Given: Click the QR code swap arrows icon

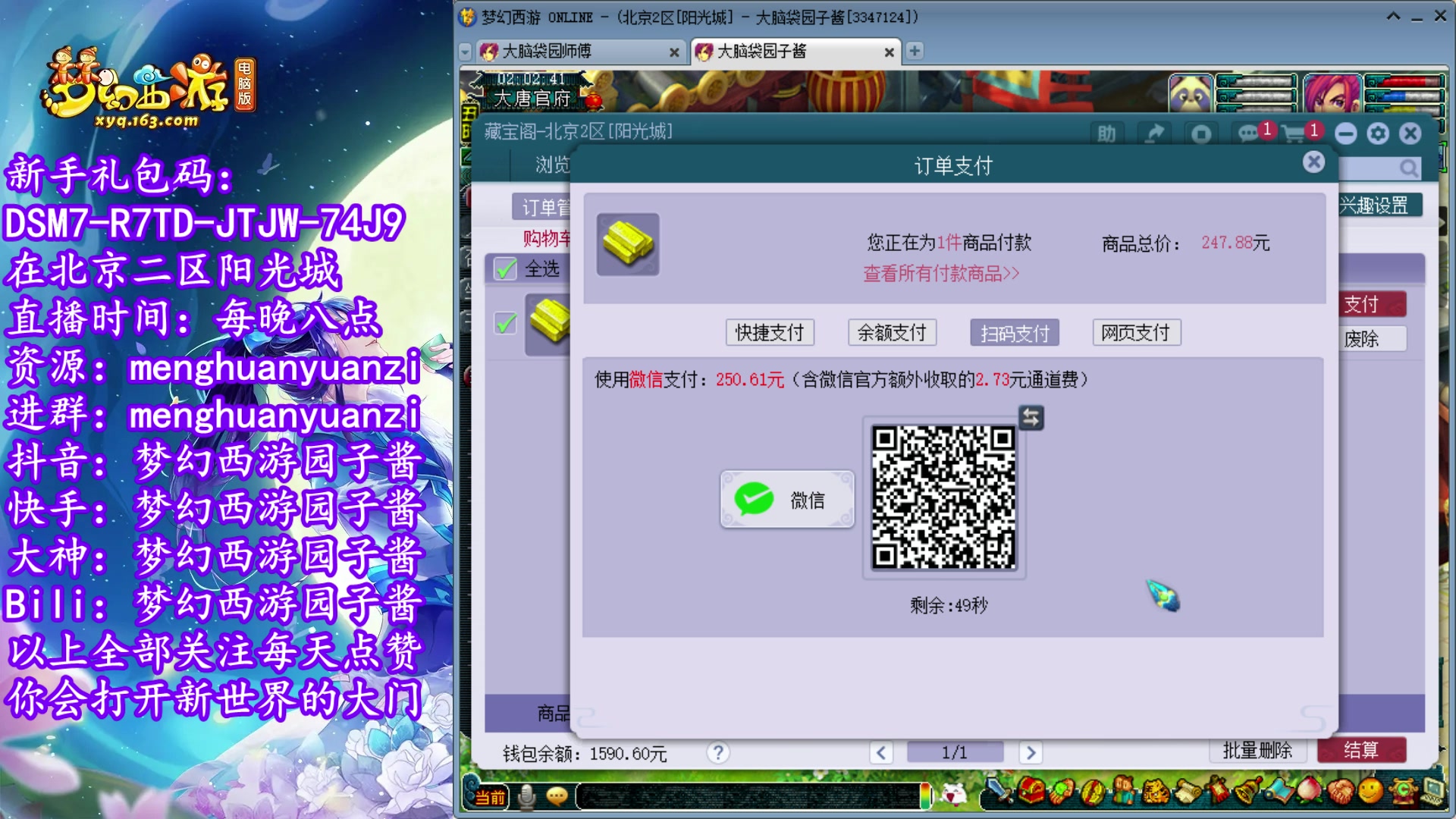Looking at the screenshot, I should (x=1031, y=417).
